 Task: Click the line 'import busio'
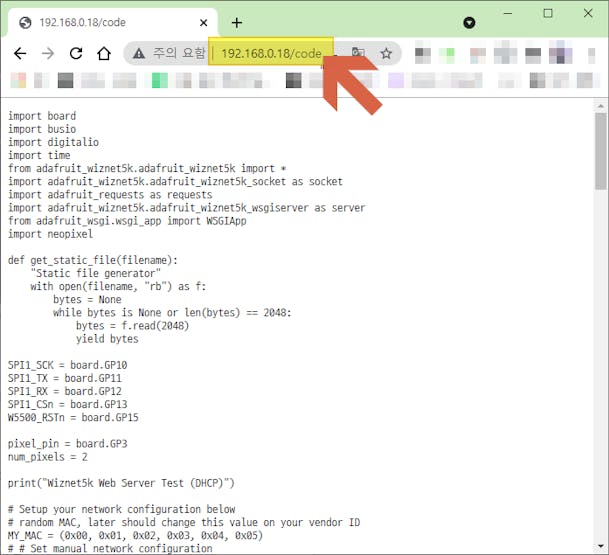42,129
